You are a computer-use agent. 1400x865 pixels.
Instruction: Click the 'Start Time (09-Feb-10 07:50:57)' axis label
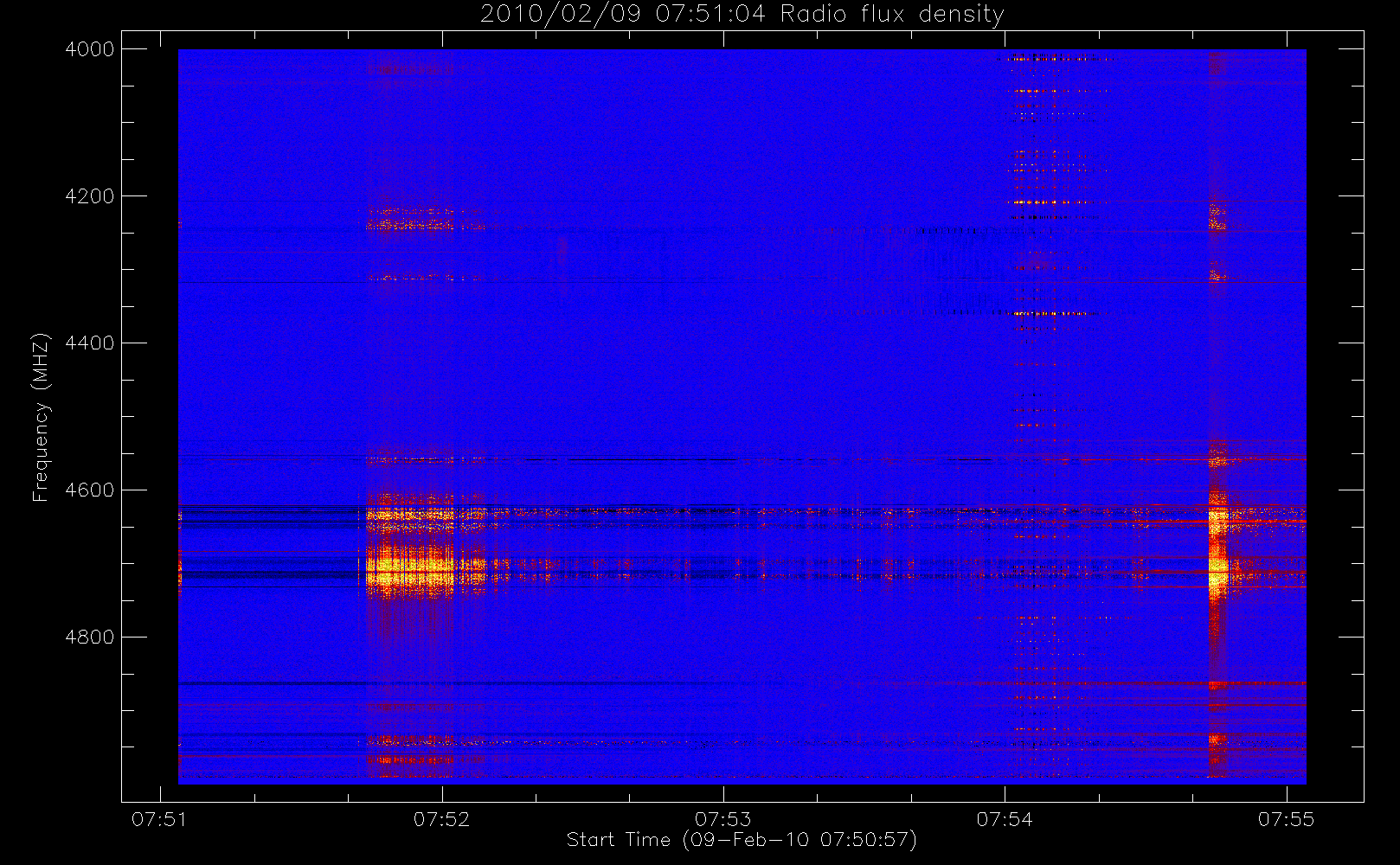point(742,840)
